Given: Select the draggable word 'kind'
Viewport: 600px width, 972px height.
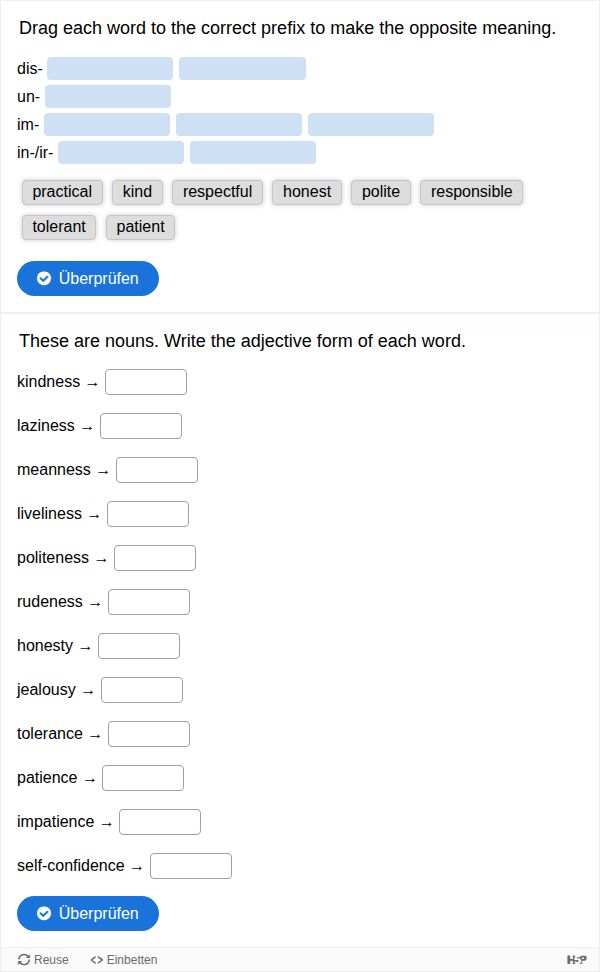Looking at the screenshot, I should point(137,192).
